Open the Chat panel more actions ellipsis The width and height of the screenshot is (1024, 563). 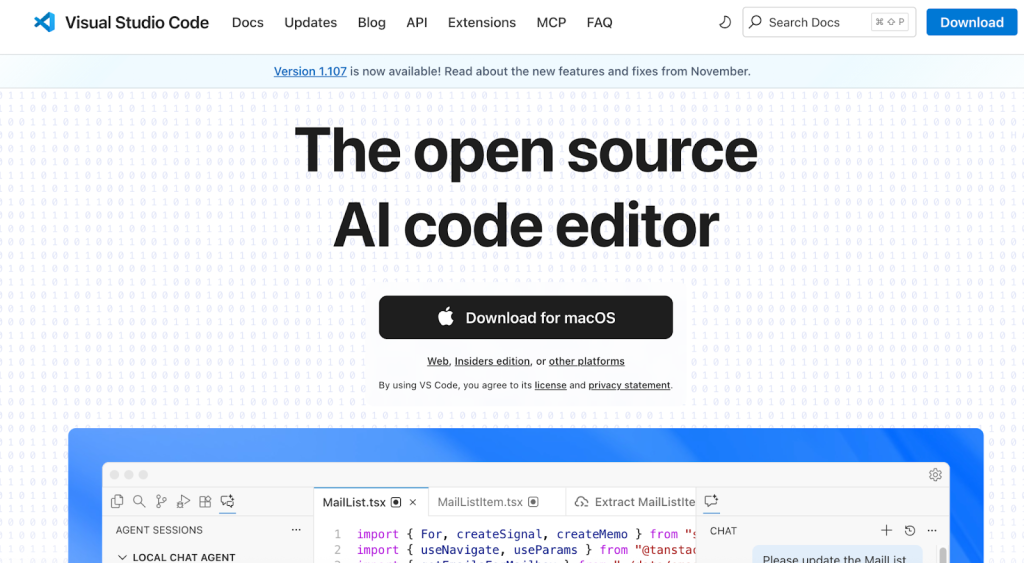[932, 531]
